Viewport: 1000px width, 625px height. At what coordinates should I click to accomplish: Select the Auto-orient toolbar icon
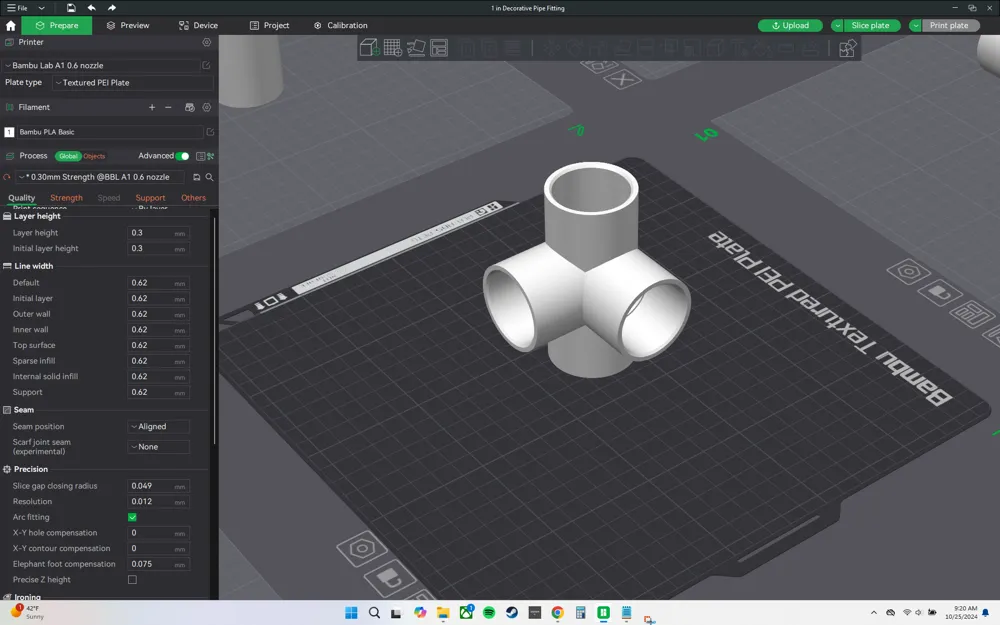[417, 46]
